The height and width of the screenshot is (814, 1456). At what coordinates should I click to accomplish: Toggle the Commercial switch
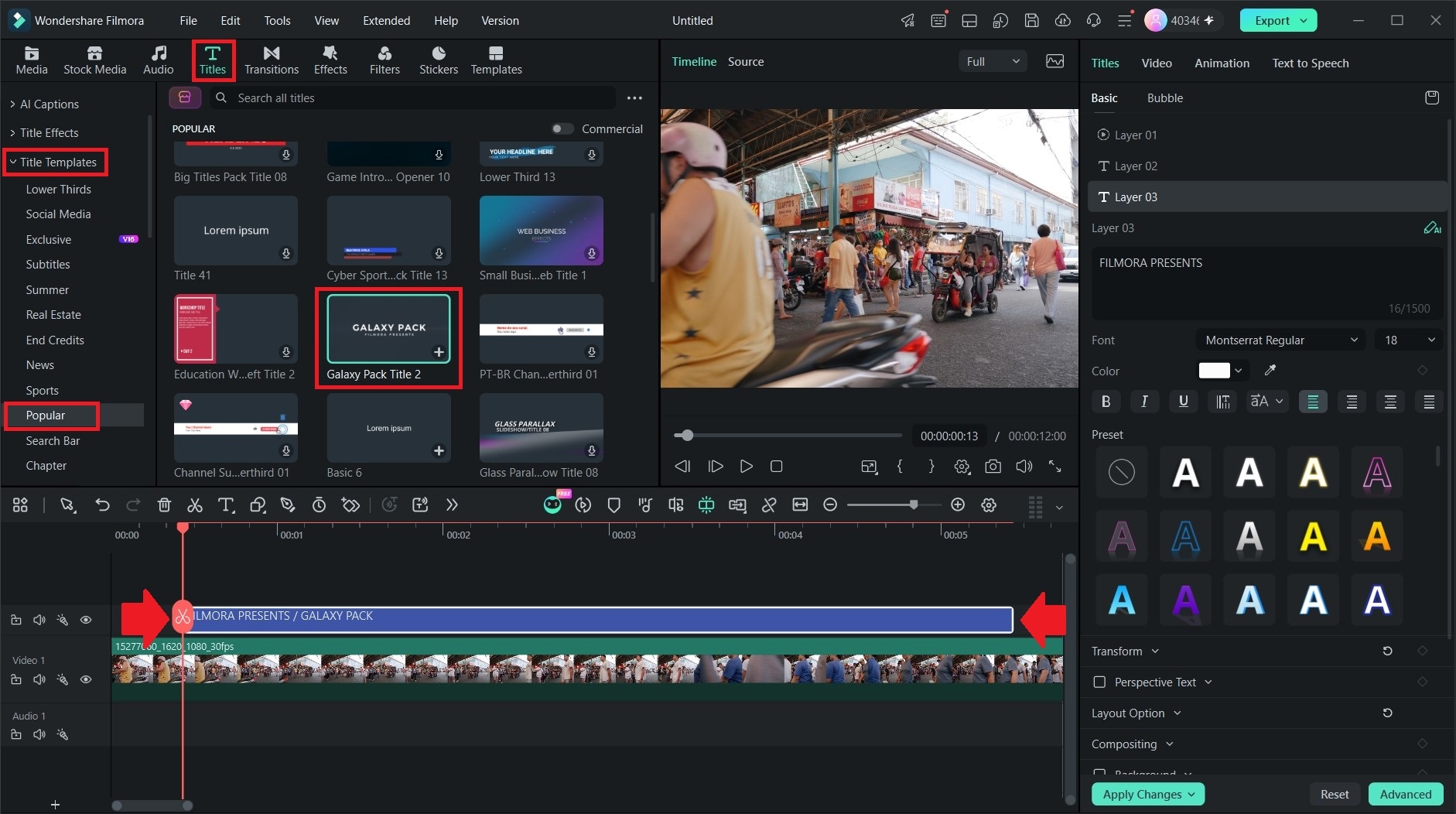point(562,129)
